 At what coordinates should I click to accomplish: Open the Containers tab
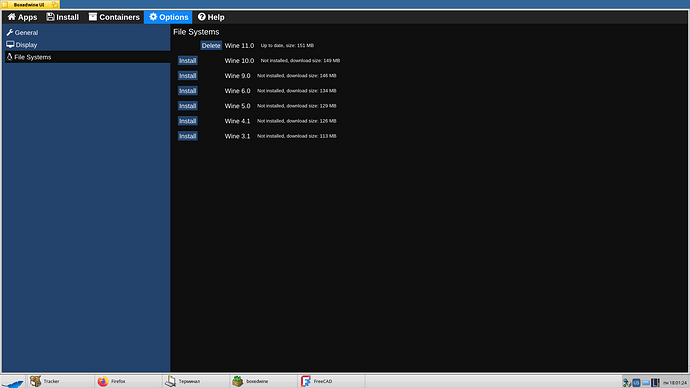point(114,17)
